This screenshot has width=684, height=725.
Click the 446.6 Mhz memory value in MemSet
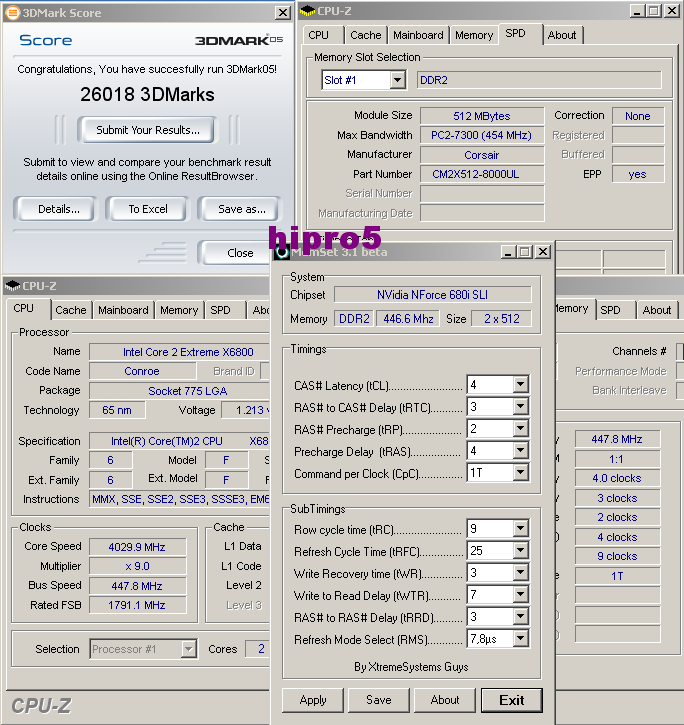point(408,319)
